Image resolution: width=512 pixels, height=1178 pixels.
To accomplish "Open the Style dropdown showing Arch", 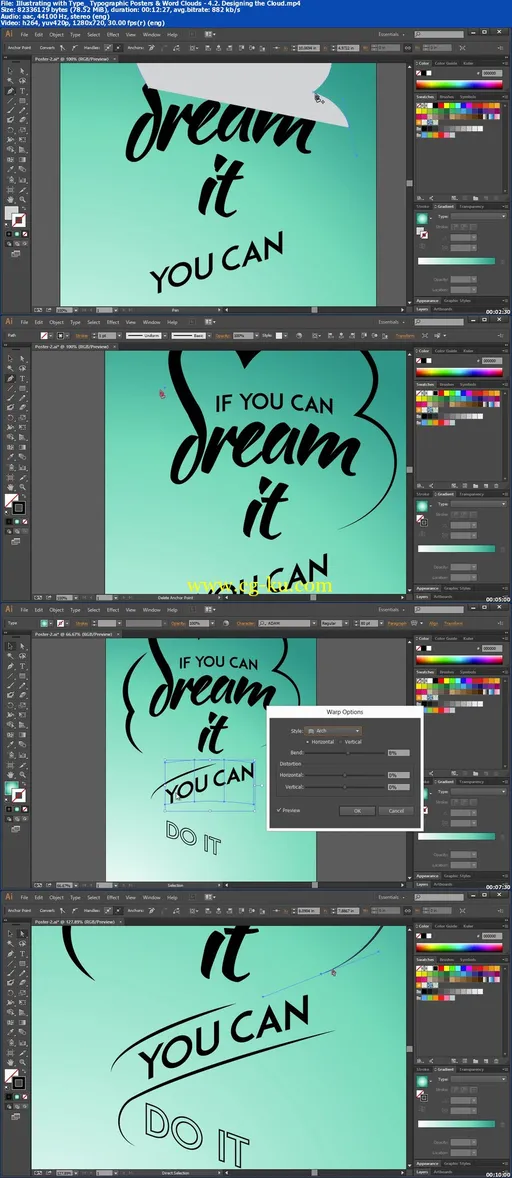I will [x=333, y=730].
